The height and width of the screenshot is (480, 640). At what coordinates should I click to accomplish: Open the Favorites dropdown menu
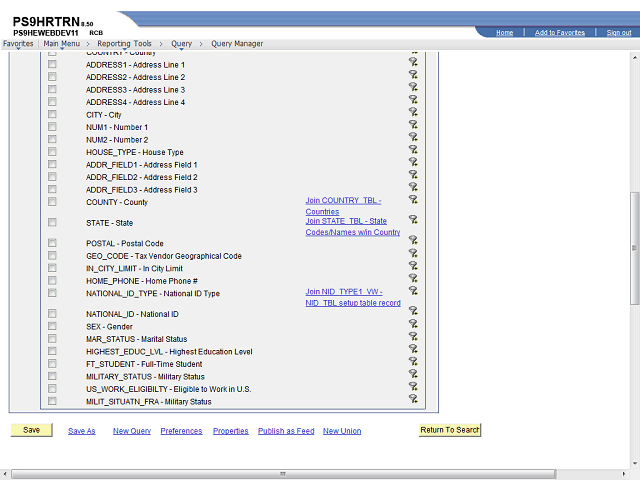point(18,44)
